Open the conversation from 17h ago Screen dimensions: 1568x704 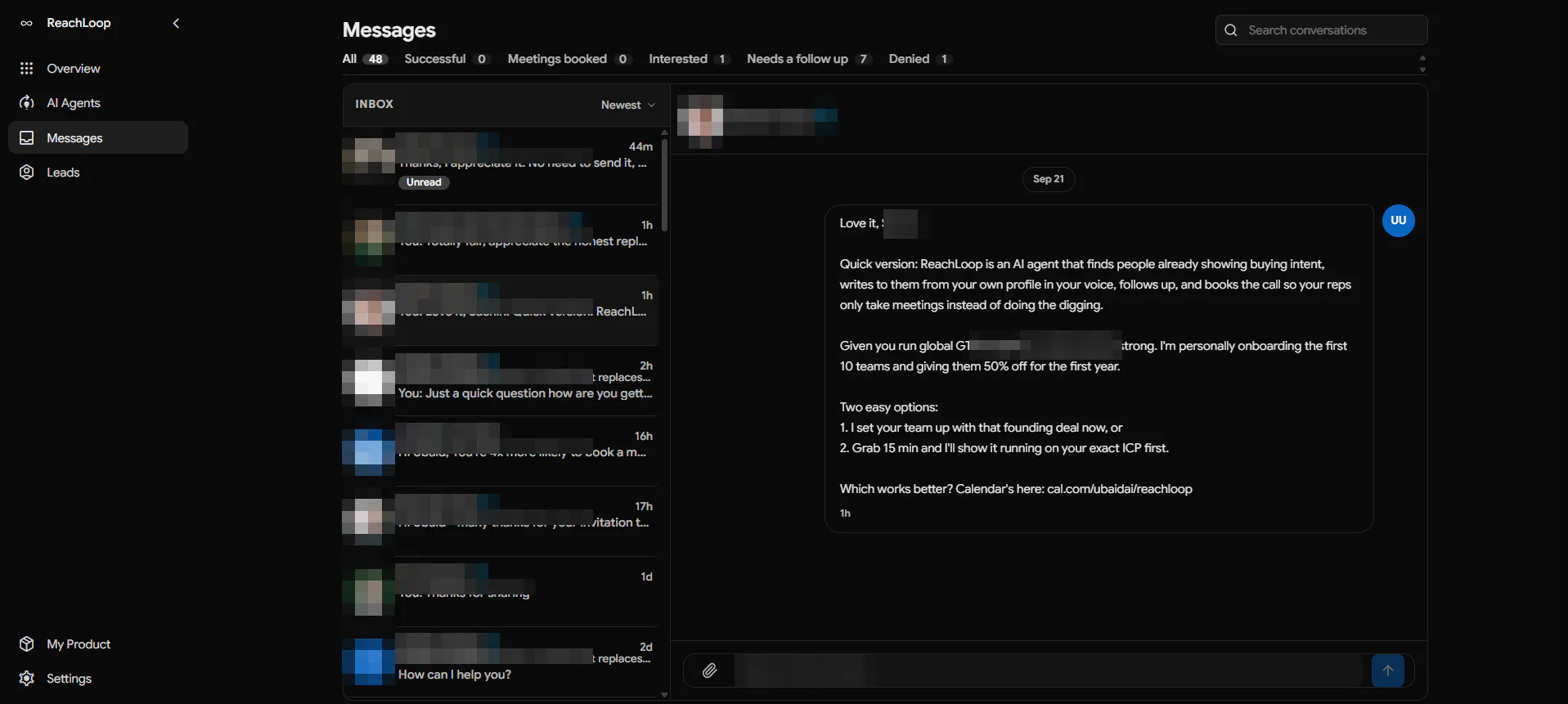pyautogui.click(x=501, y=521)
